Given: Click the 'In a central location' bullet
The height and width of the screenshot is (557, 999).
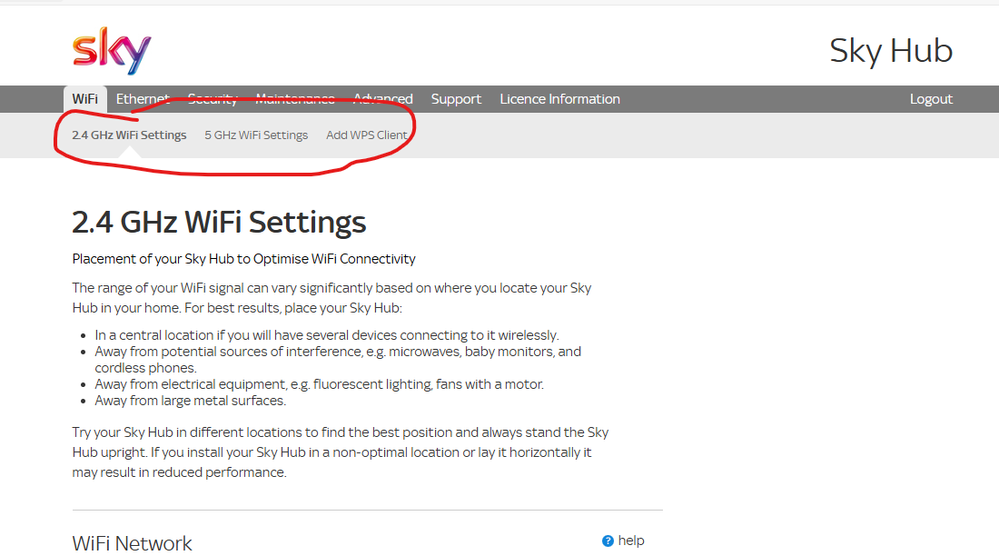Looking at the screenshot, I should pos(327,335).
